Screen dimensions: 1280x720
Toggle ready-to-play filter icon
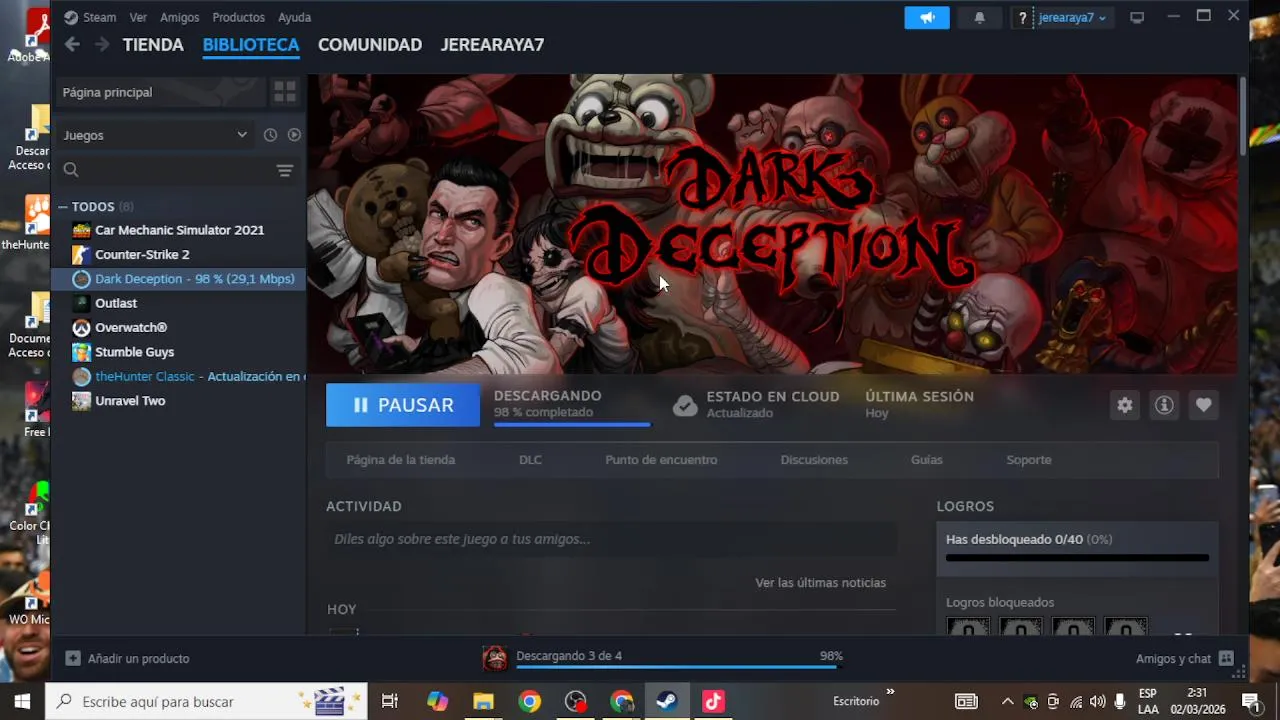(294, 135)
